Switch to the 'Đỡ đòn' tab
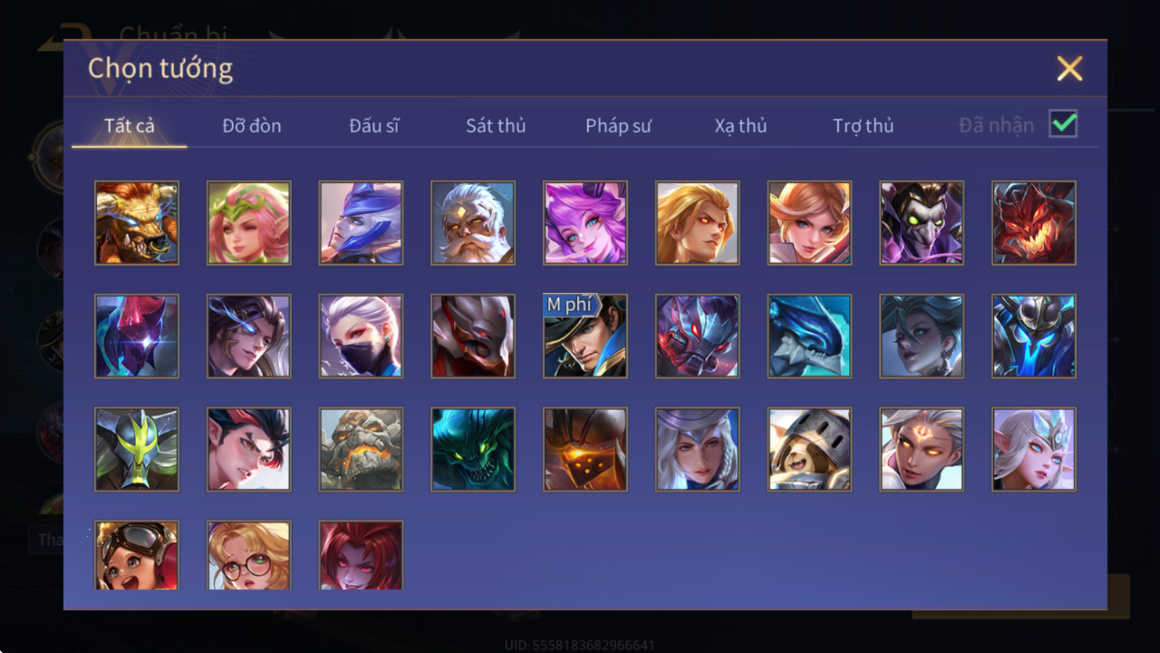 (252, 126)
